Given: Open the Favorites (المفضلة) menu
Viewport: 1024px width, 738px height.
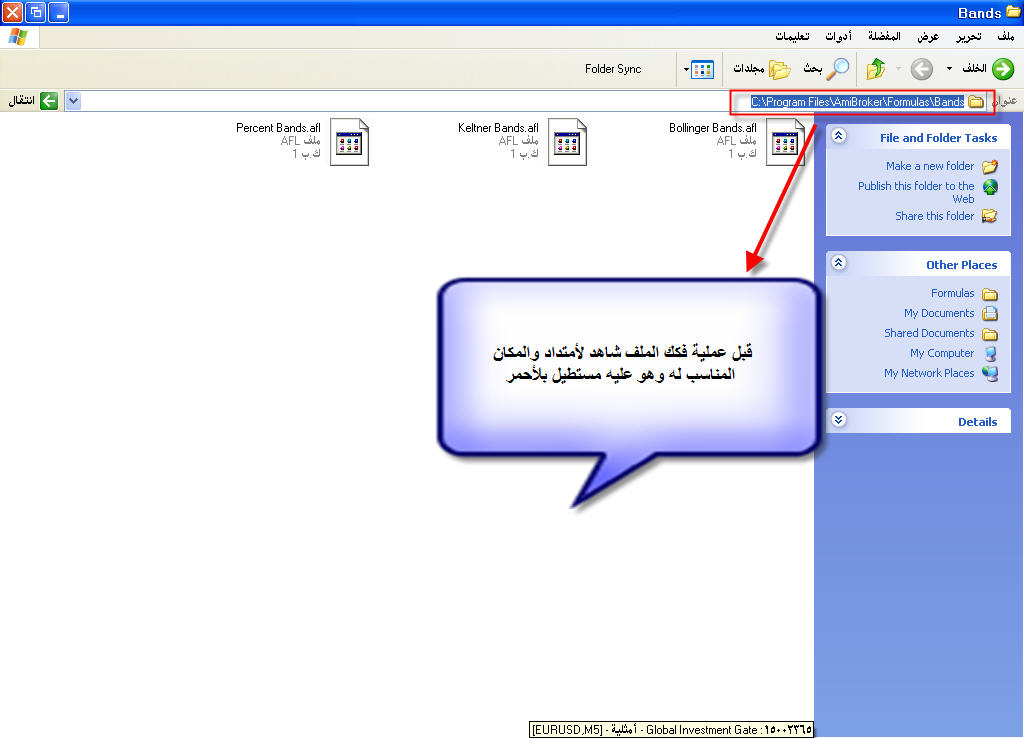Looking at the screenshot, I should click(884, 36).
